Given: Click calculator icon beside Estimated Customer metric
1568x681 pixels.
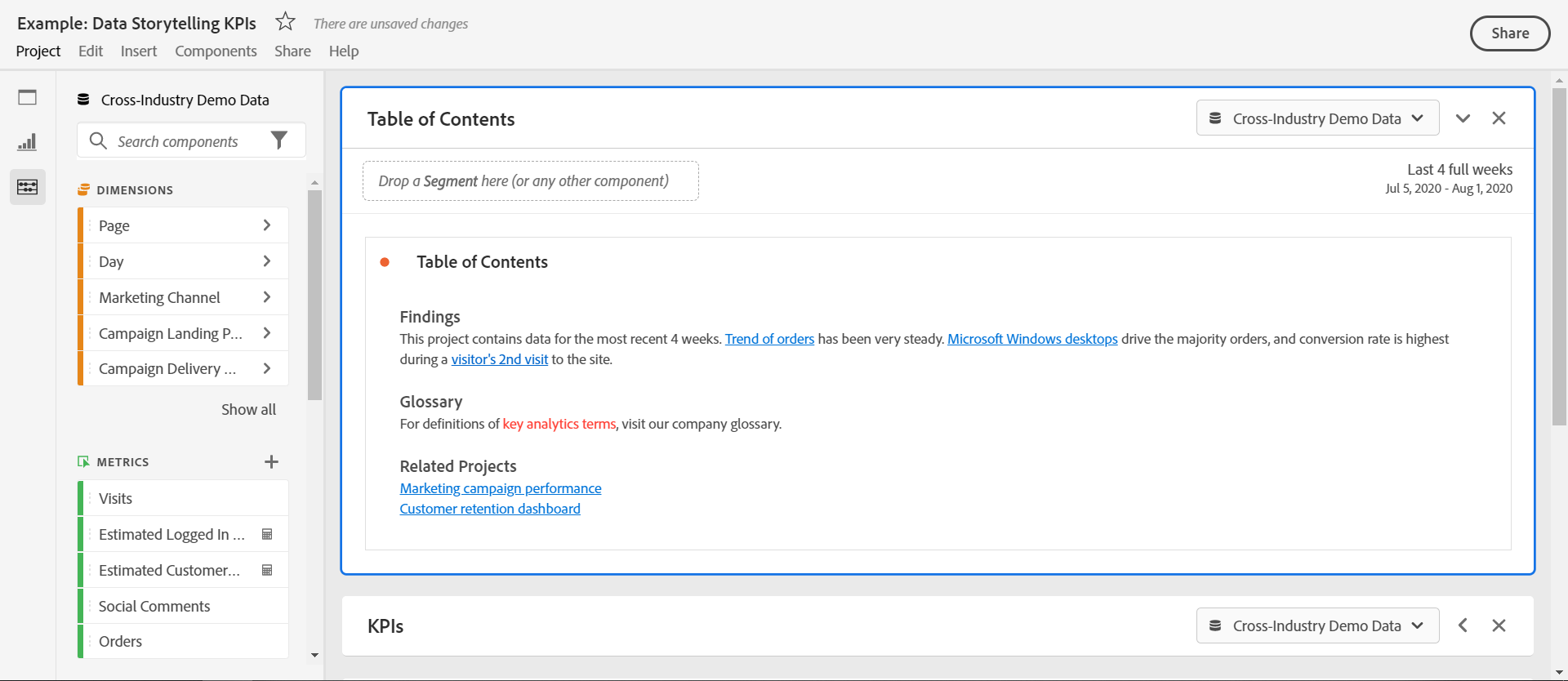Looking at the screenshot, I should (267, 570).
